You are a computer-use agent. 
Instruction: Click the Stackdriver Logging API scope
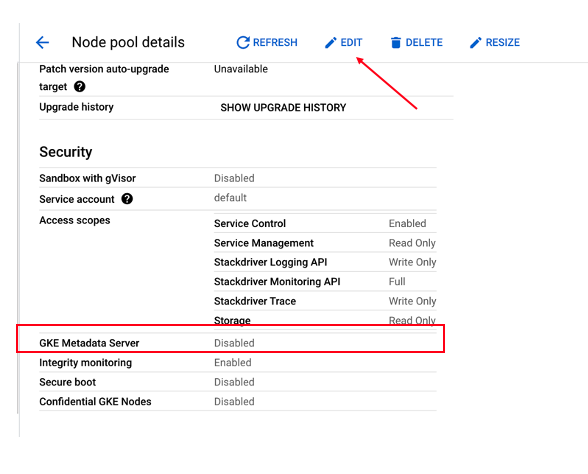tap(270, 262)
